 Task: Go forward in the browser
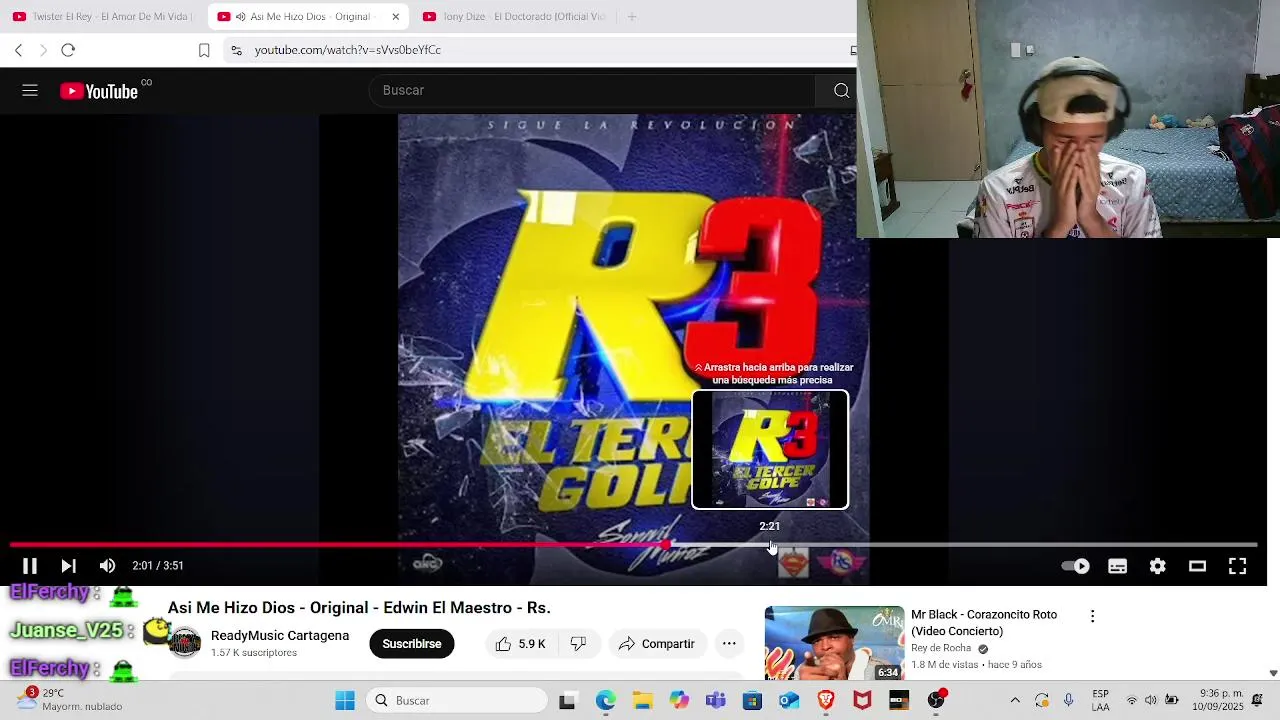tap(43, 50)
